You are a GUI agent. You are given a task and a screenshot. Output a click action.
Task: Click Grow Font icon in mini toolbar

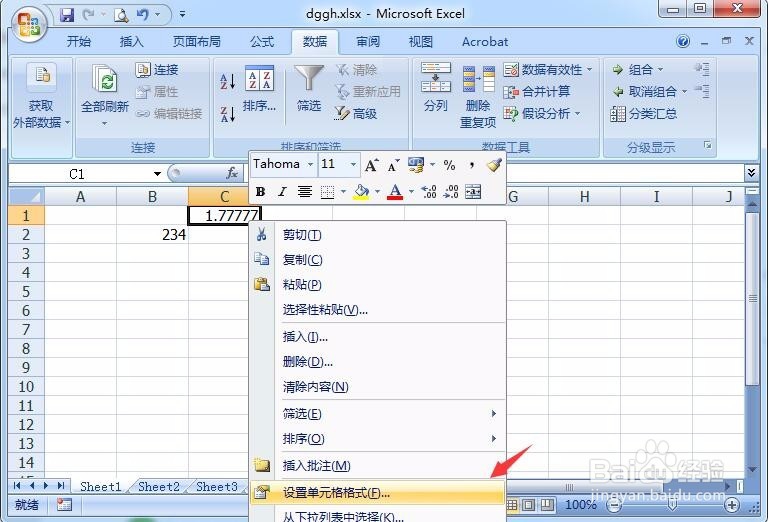[x=371, y=166]
